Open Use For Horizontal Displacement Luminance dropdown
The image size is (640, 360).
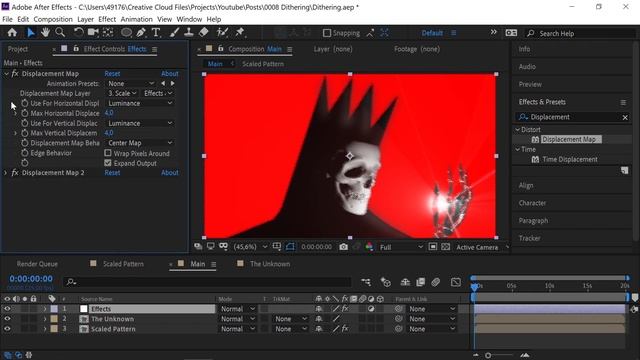[x=140, y=103]
